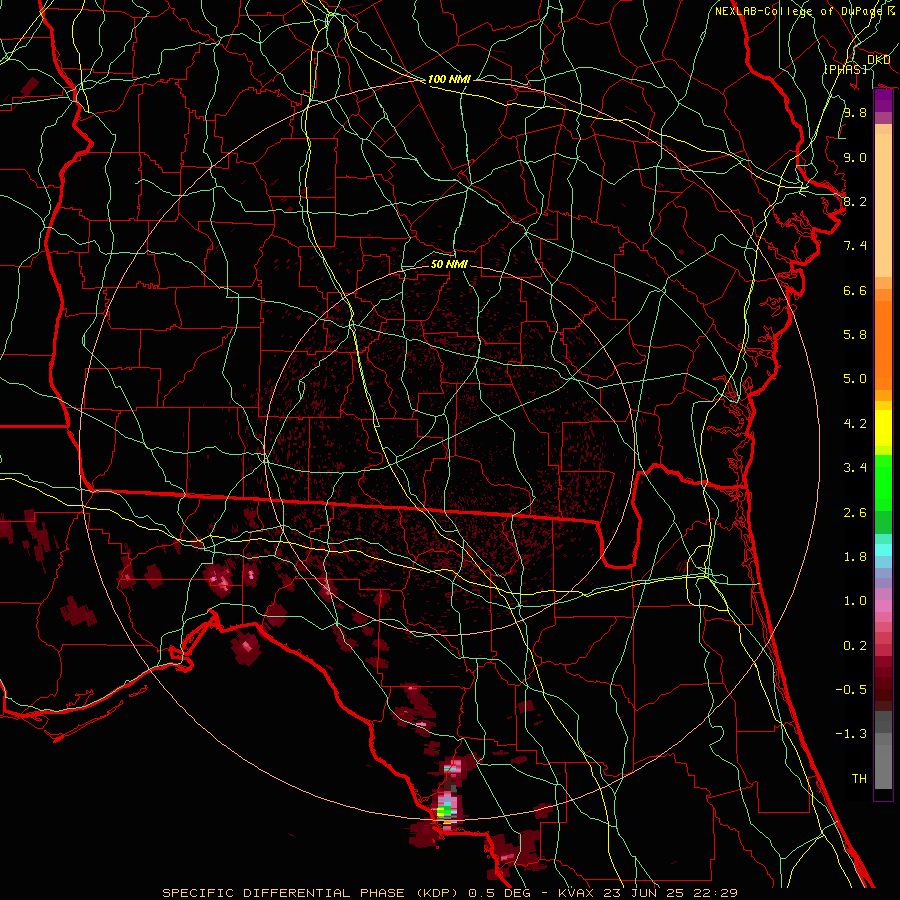This screenshot has height=900, width=900.
Task: Click the 7.4 value on the color scale
Action: (x=855, y=246)
